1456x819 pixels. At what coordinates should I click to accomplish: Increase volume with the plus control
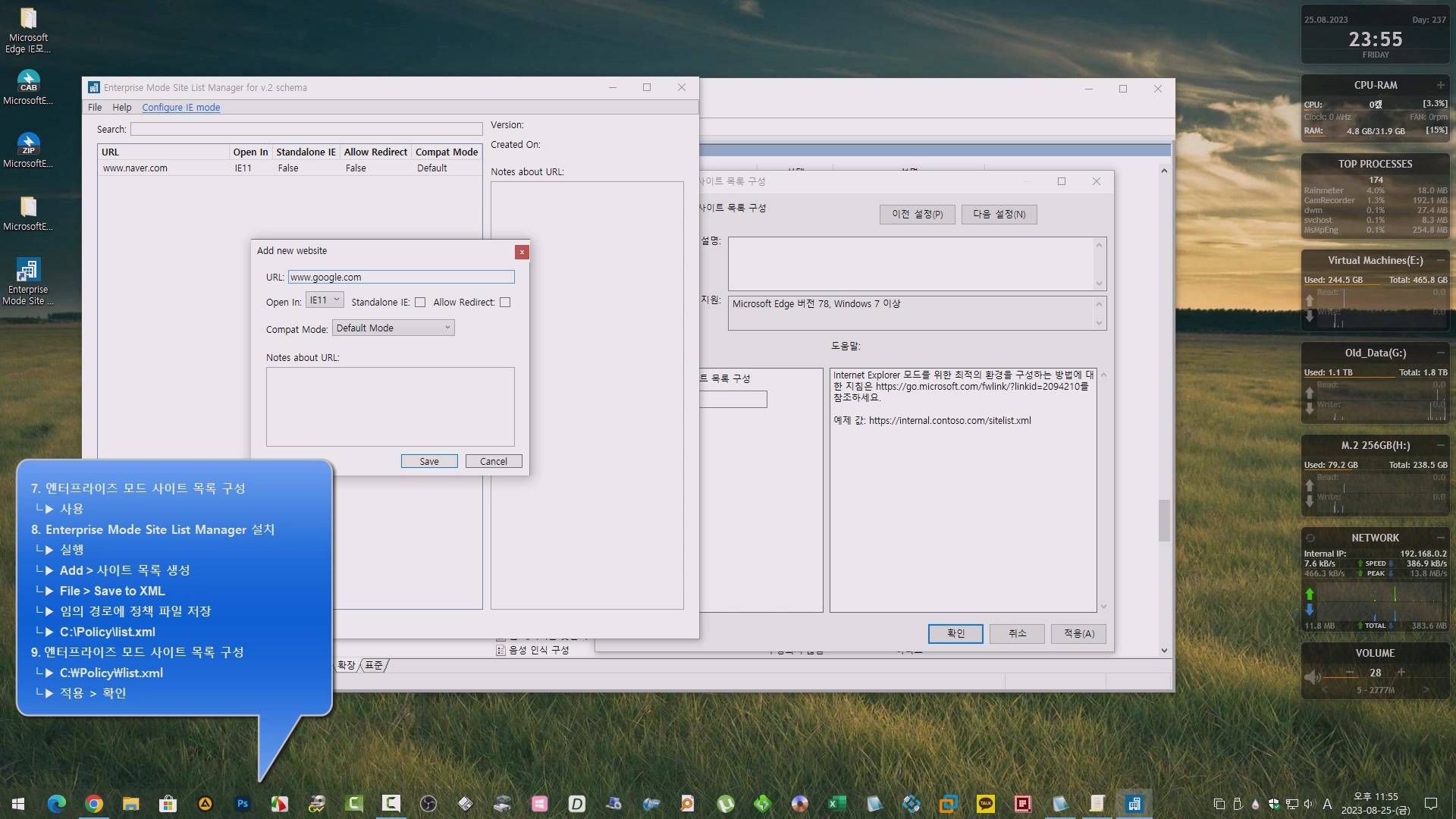click(x=1401, y=672)
